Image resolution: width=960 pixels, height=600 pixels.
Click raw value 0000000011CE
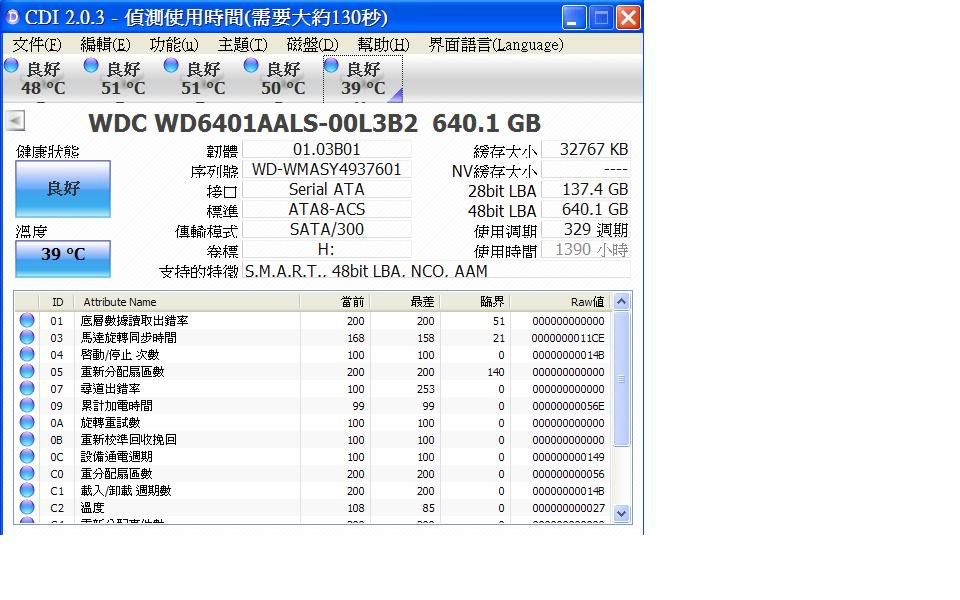[x=568, y=338]
